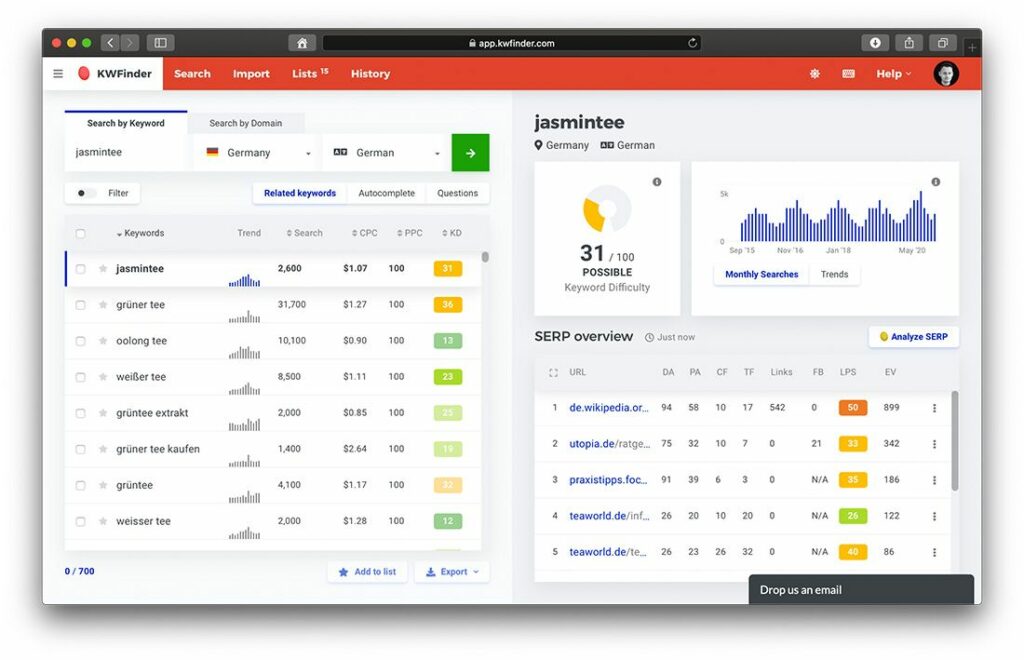The image size is (1024, 660).
Task: Open the German language dropdown
Action: click(385, 152)
